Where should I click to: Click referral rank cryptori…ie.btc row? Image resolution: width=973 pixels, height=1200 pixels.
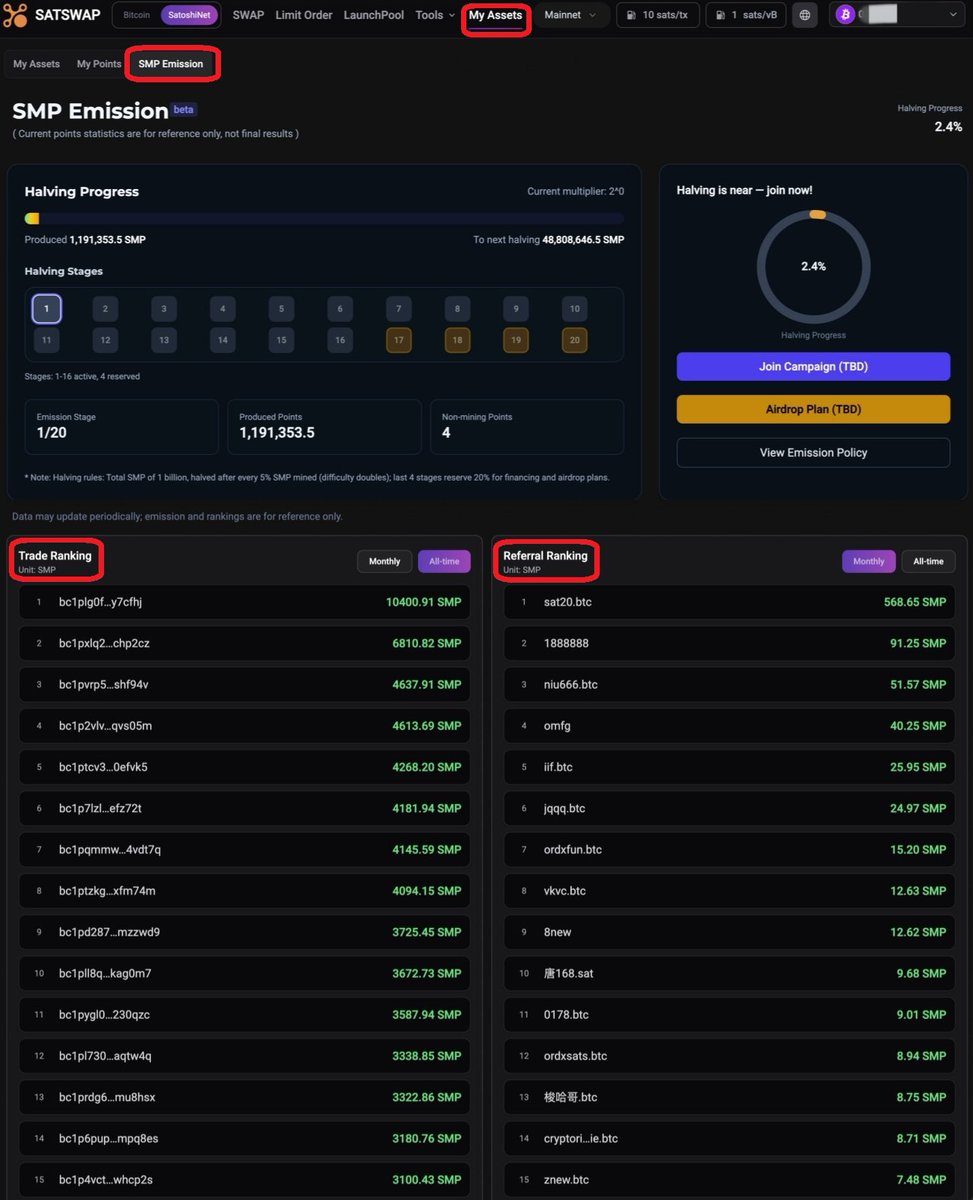(x=729, y=1138)
